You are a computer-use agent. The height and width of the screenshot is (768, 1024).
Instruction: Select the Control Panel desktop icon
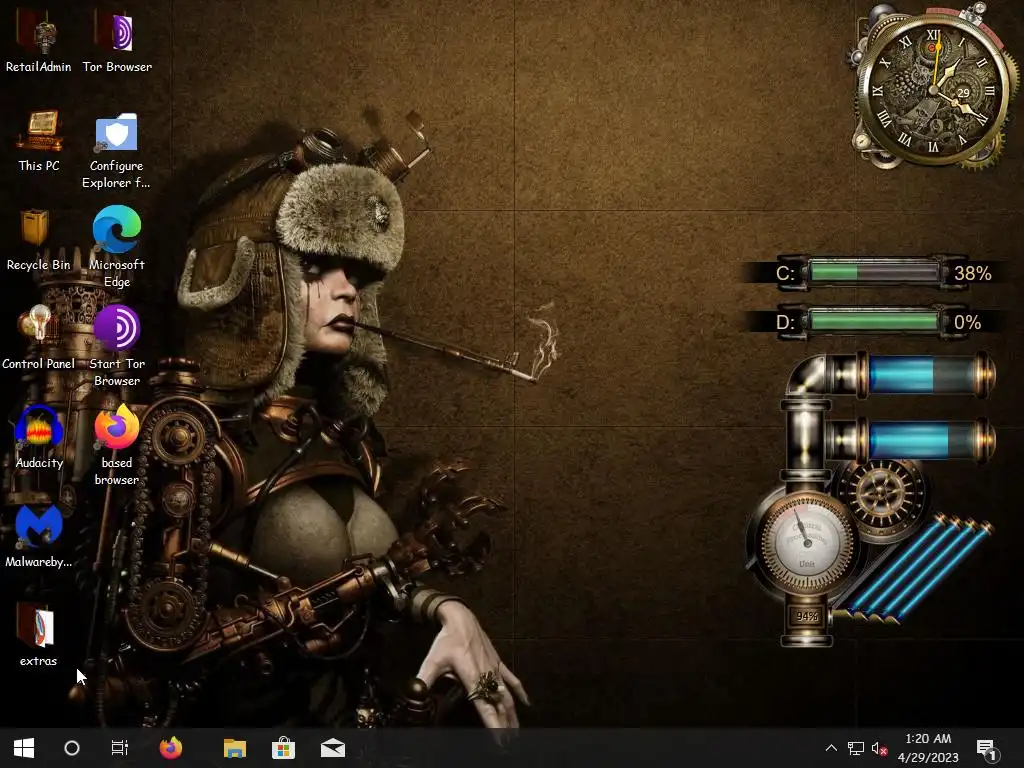click(x=39, y=338)
